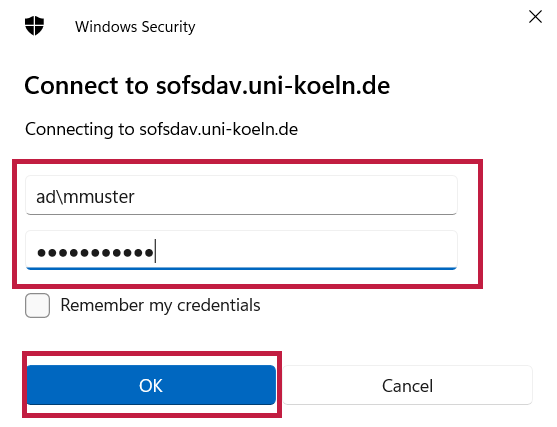Click the "ad" domain prefix in the username
The image size is (557, 427).
45,196
